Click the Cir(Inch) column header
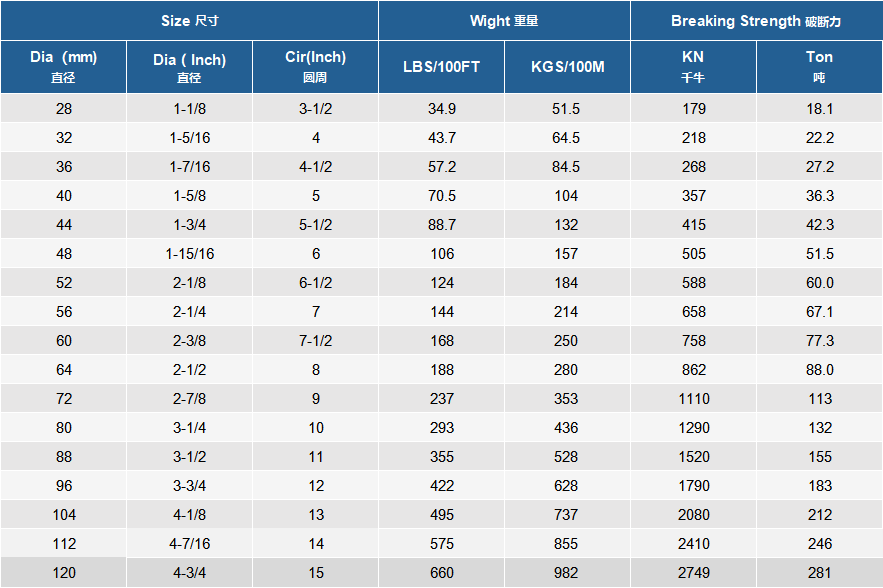 pyautogui.click(x=315, y=66)
